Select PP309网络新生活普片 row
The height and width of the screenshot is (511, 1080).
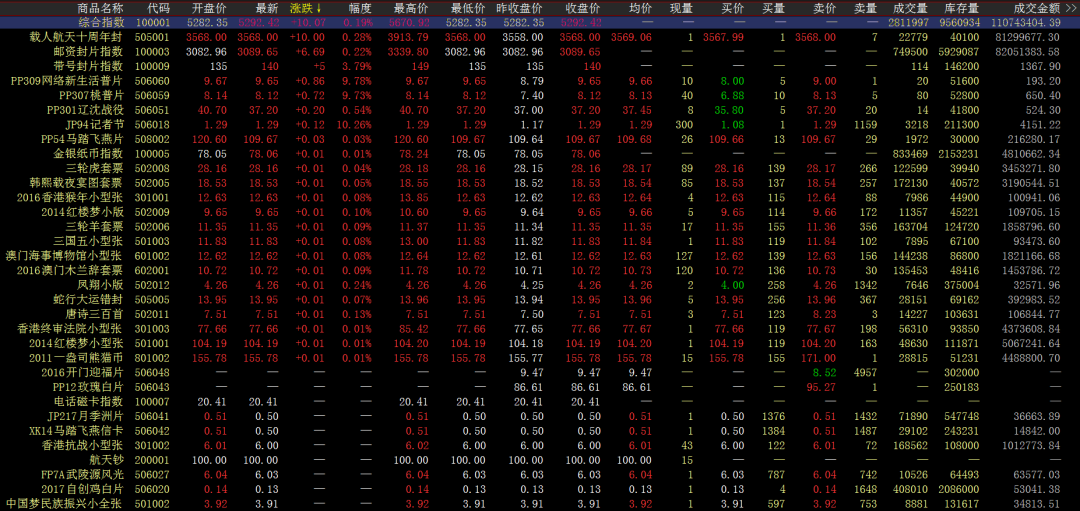coord(540,81)
